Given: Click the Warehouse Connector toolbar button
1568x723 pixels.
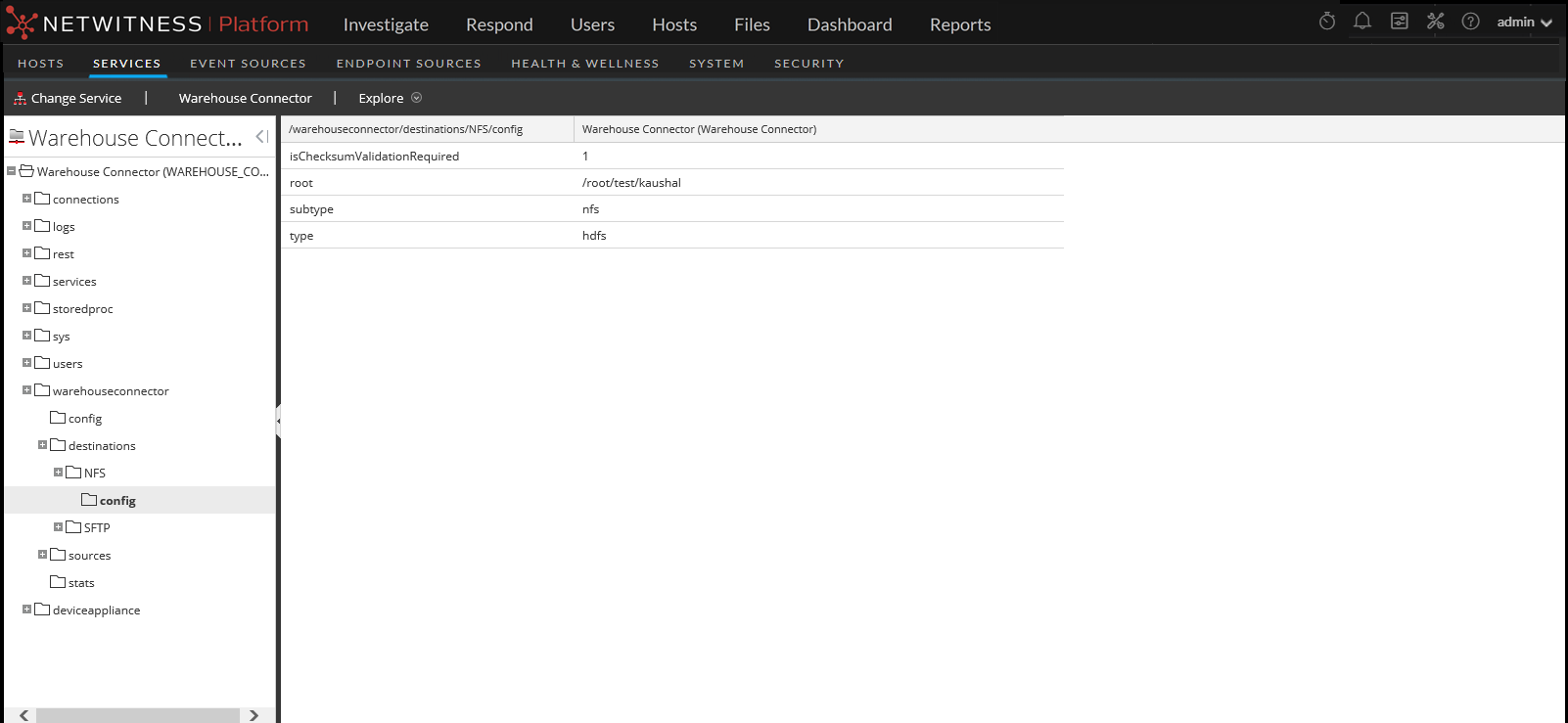Looking at the screenshot, I should tap(245, 98).
